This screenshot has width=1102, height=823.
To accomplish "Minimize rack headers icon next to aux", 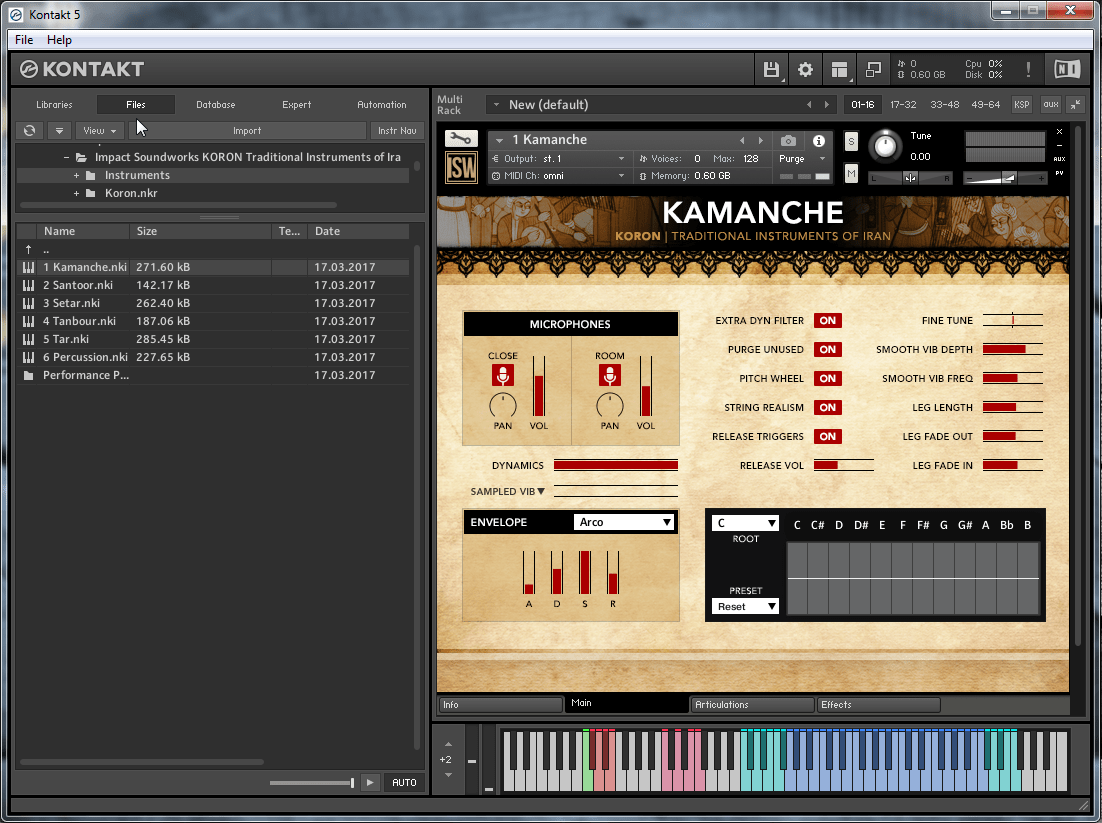I will [1075, 105].
